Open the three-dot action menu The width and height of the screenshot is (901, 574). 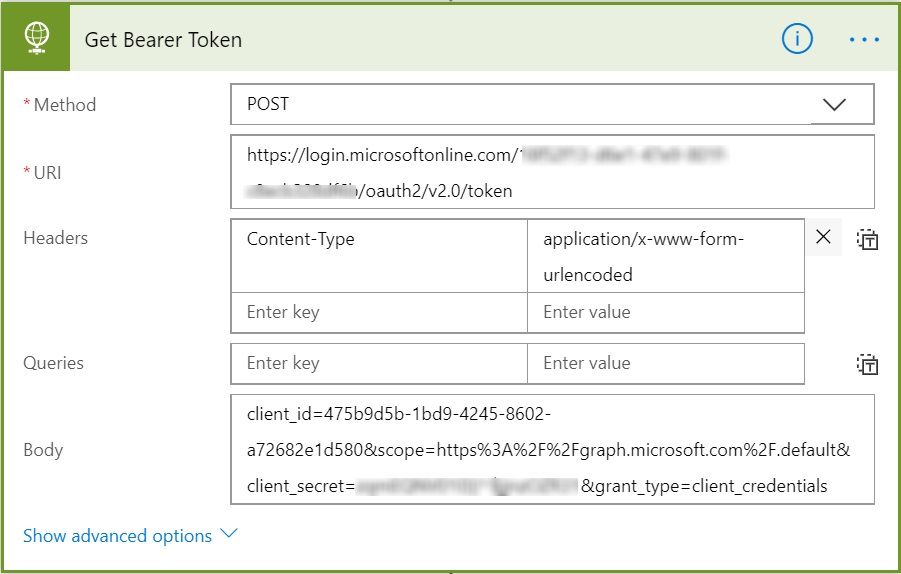864,40
